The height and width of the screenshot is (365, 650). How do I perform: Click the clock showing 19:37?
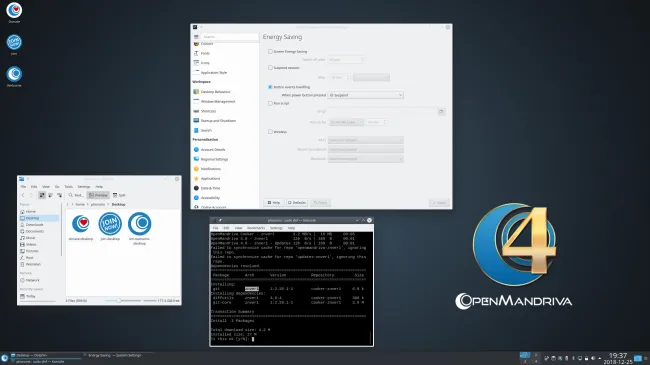point(618,358)
